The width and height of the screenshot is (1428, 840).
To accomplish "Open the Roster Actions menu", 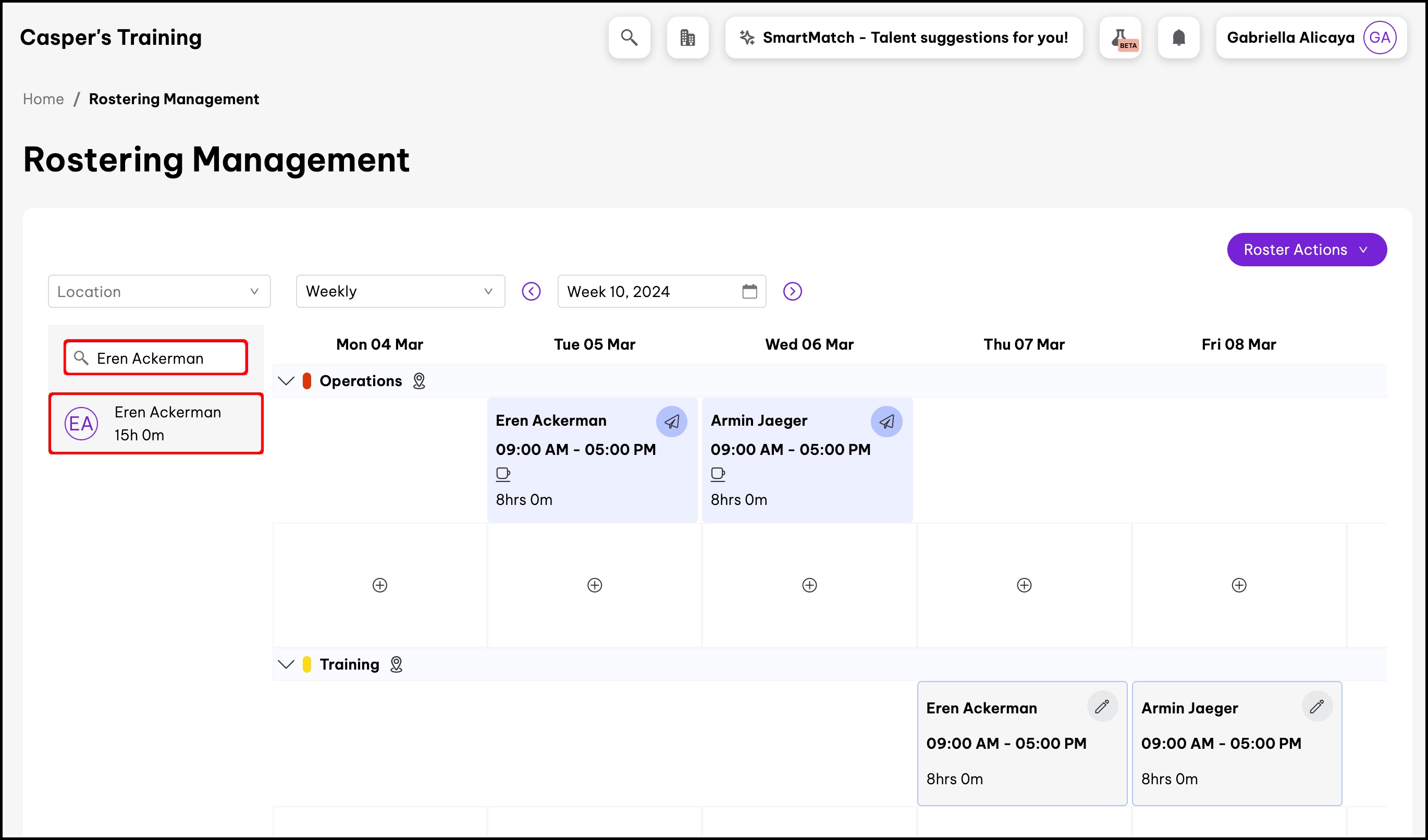I will coord(1306,250).
